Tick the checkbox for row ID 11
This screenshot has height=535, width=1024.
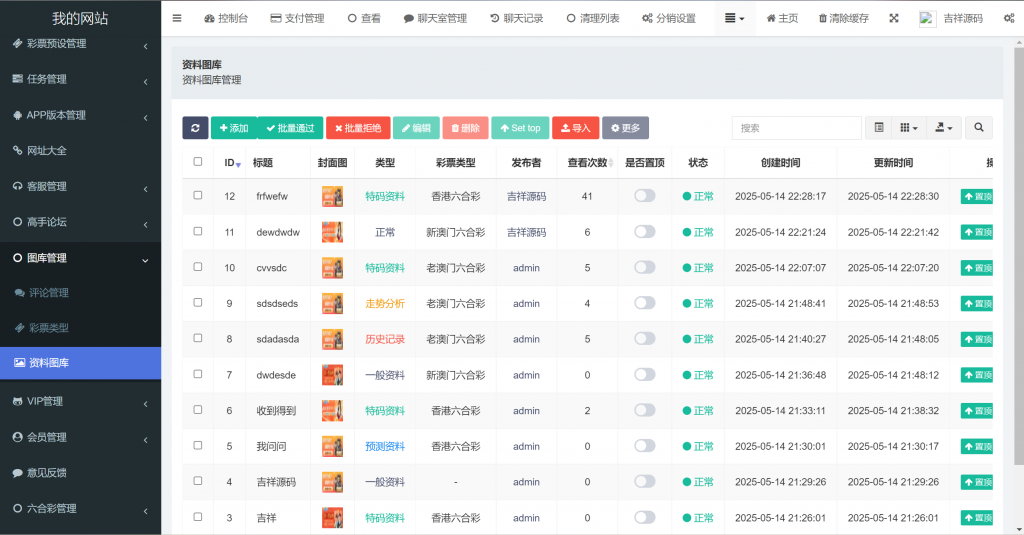pos(198,232)
